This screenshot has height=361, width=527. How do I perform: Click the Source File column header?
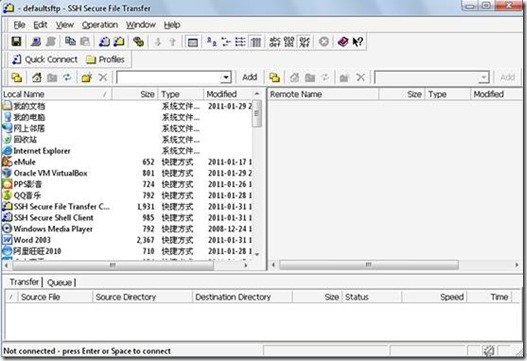(54, 297)
